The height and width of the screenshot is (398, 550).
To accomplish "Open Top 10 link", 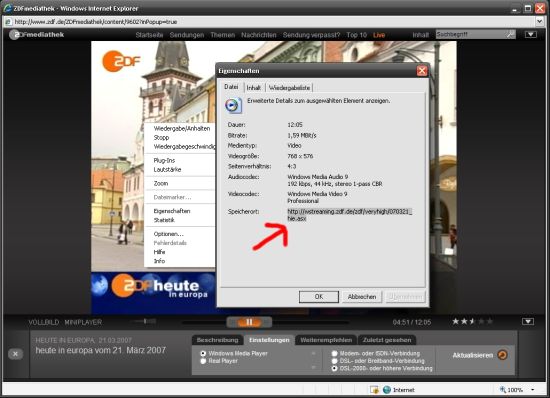I will pos(356,35).
